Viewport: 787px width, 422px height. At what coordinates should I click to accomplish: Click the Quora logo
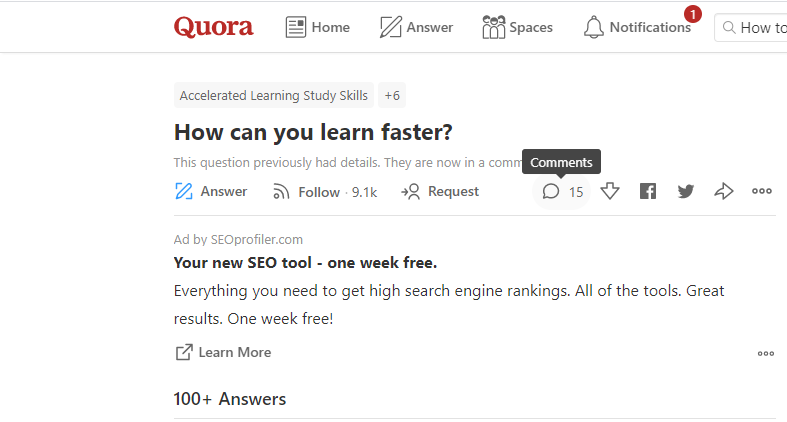(213, 27)
